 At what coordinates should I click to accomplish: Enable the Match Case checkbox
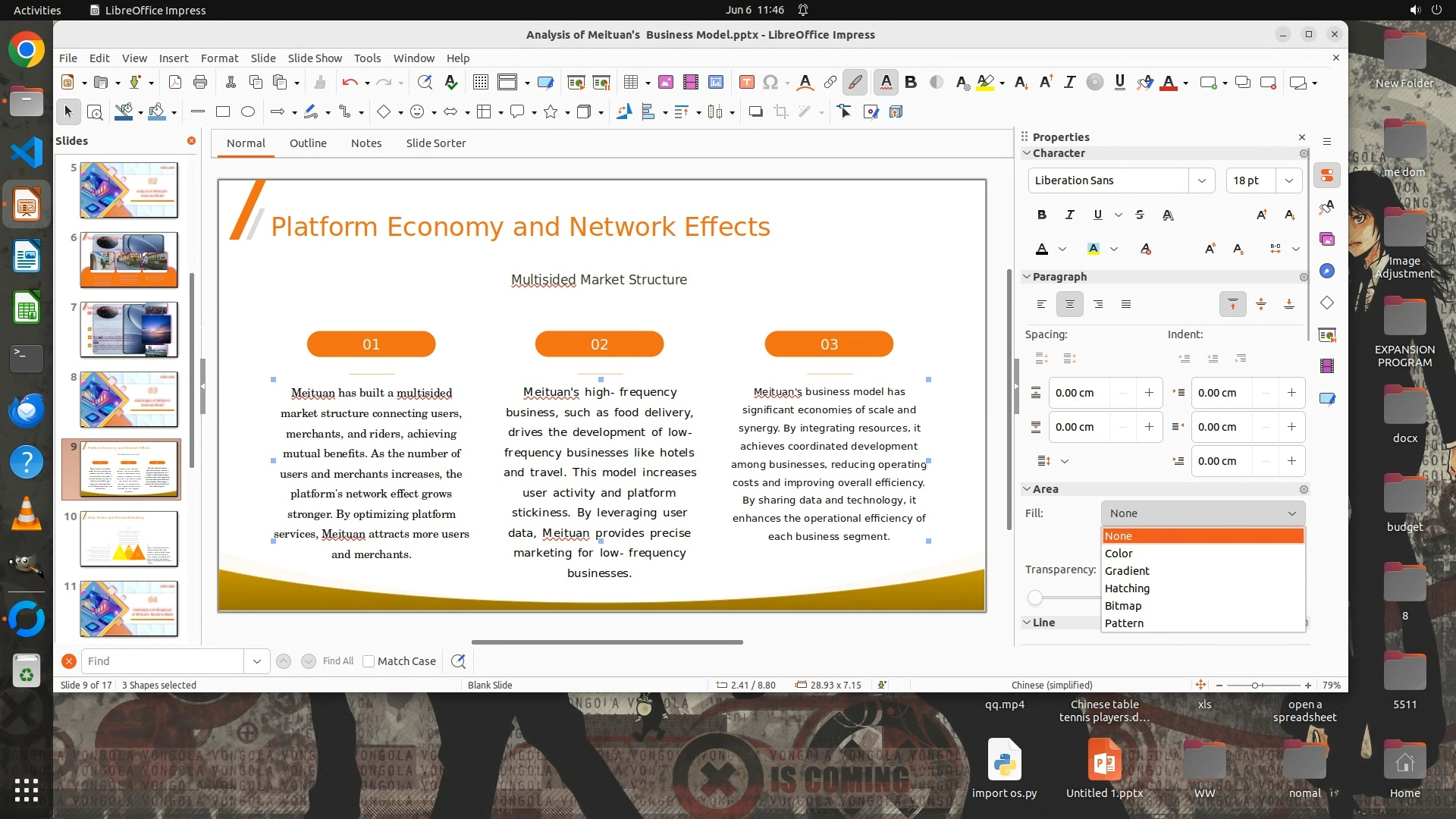[369, 661]
